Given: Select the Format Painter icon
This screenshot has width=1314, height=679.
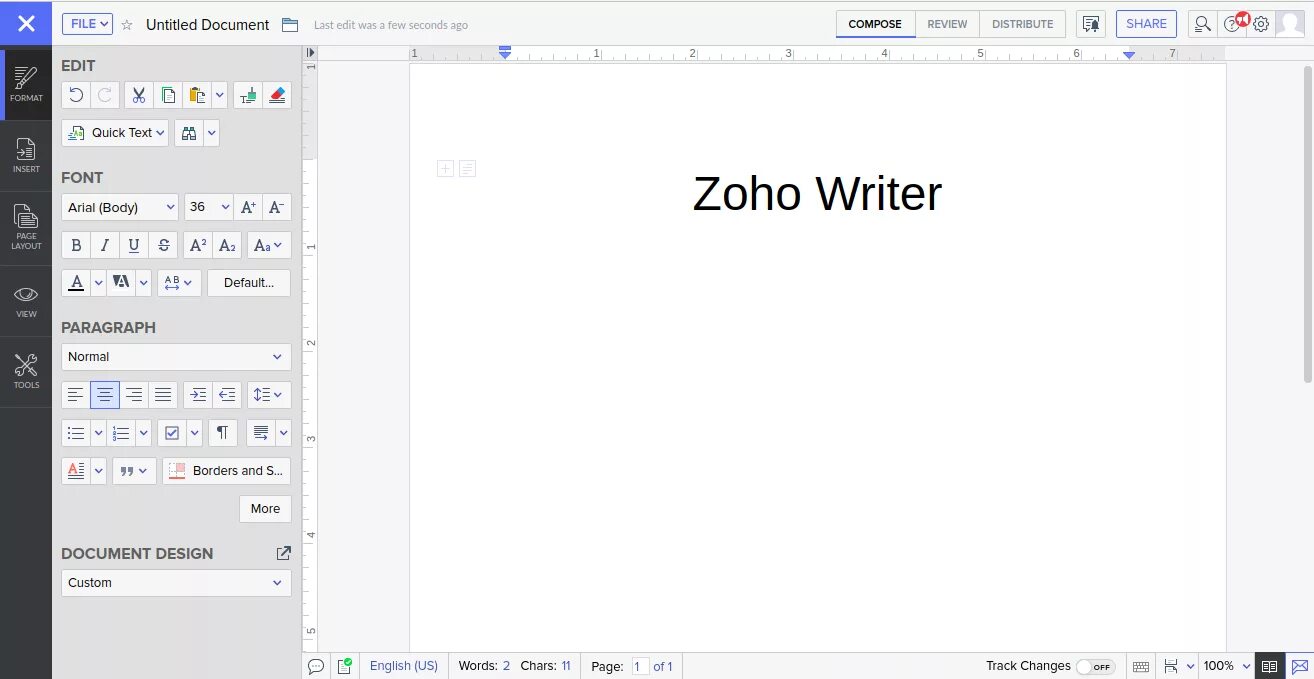Looking at the screenshot, I should click(x=248, y=95).
